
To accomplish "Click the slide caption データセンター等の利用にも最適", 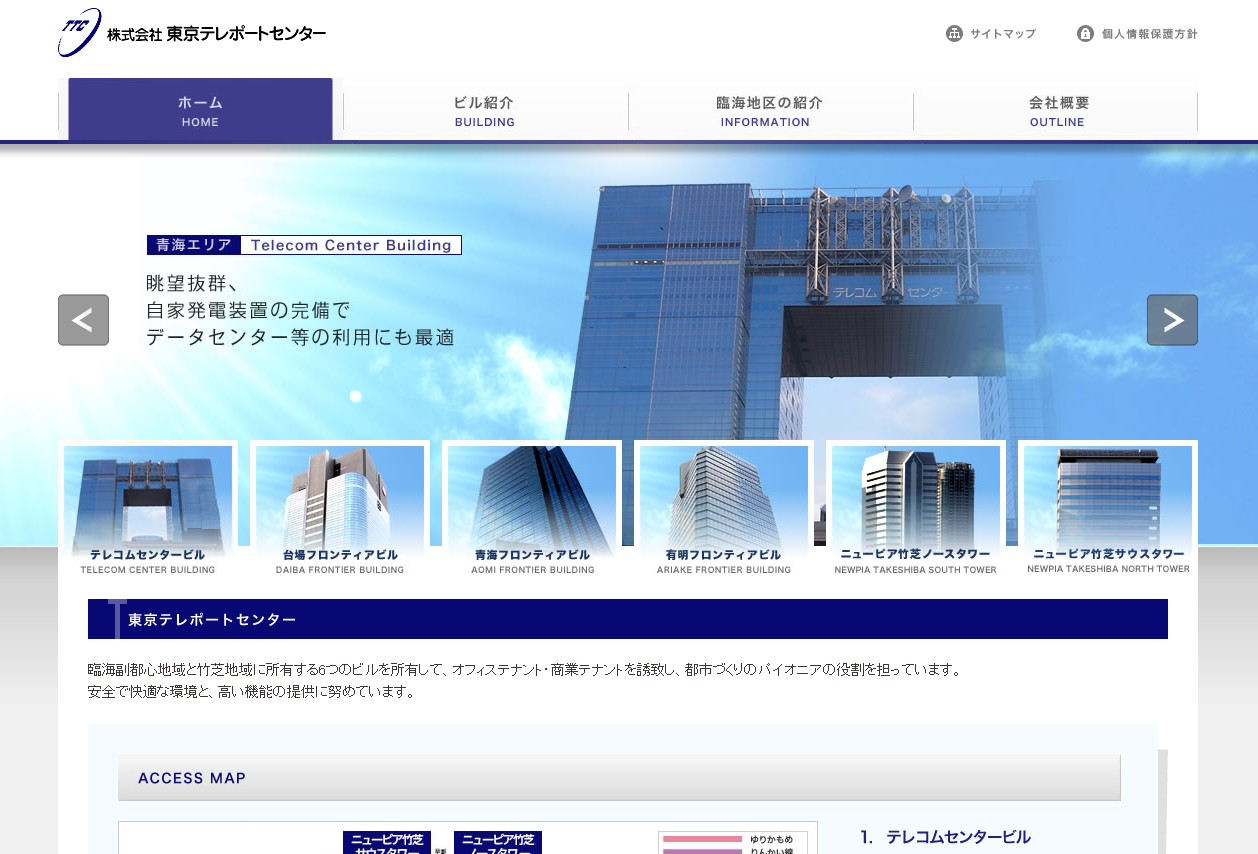I will (300, 338).
